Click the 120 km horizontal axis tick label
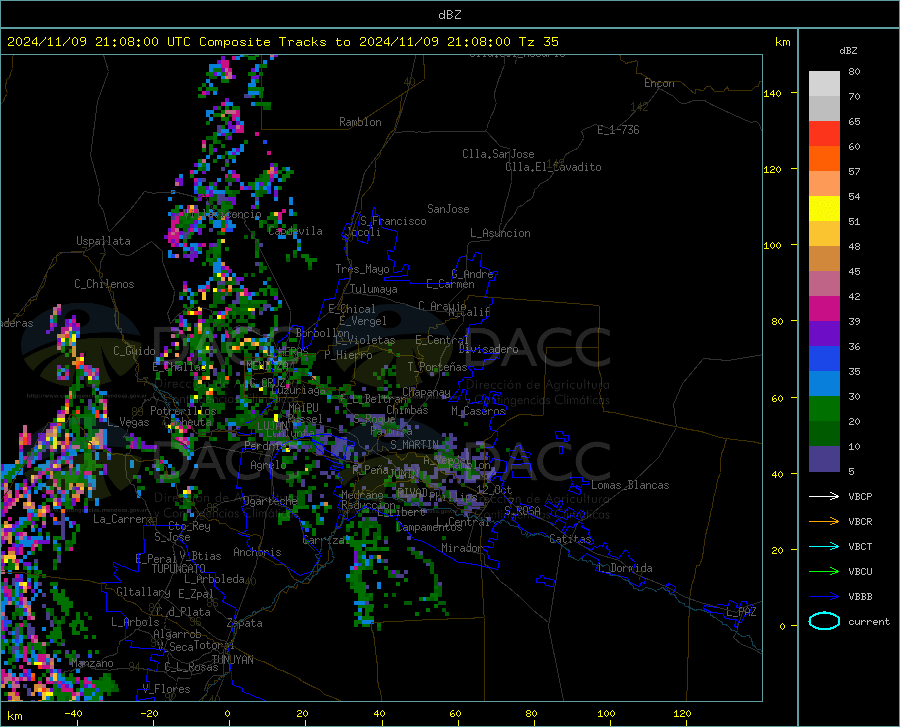Image resolution: width=900 pixels, height=727 pixels. tap(682, 713)
